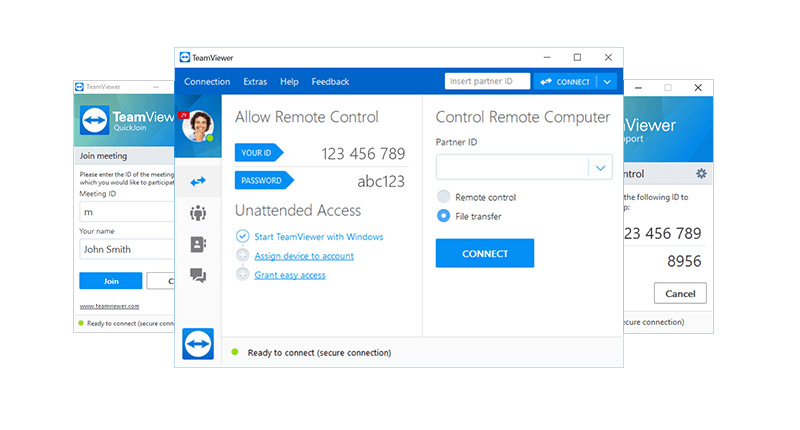The height and width of the screenshot is (430, 800).
Task: Click the password value abc123
Action: pyautogui.click(x=381, y=181)
